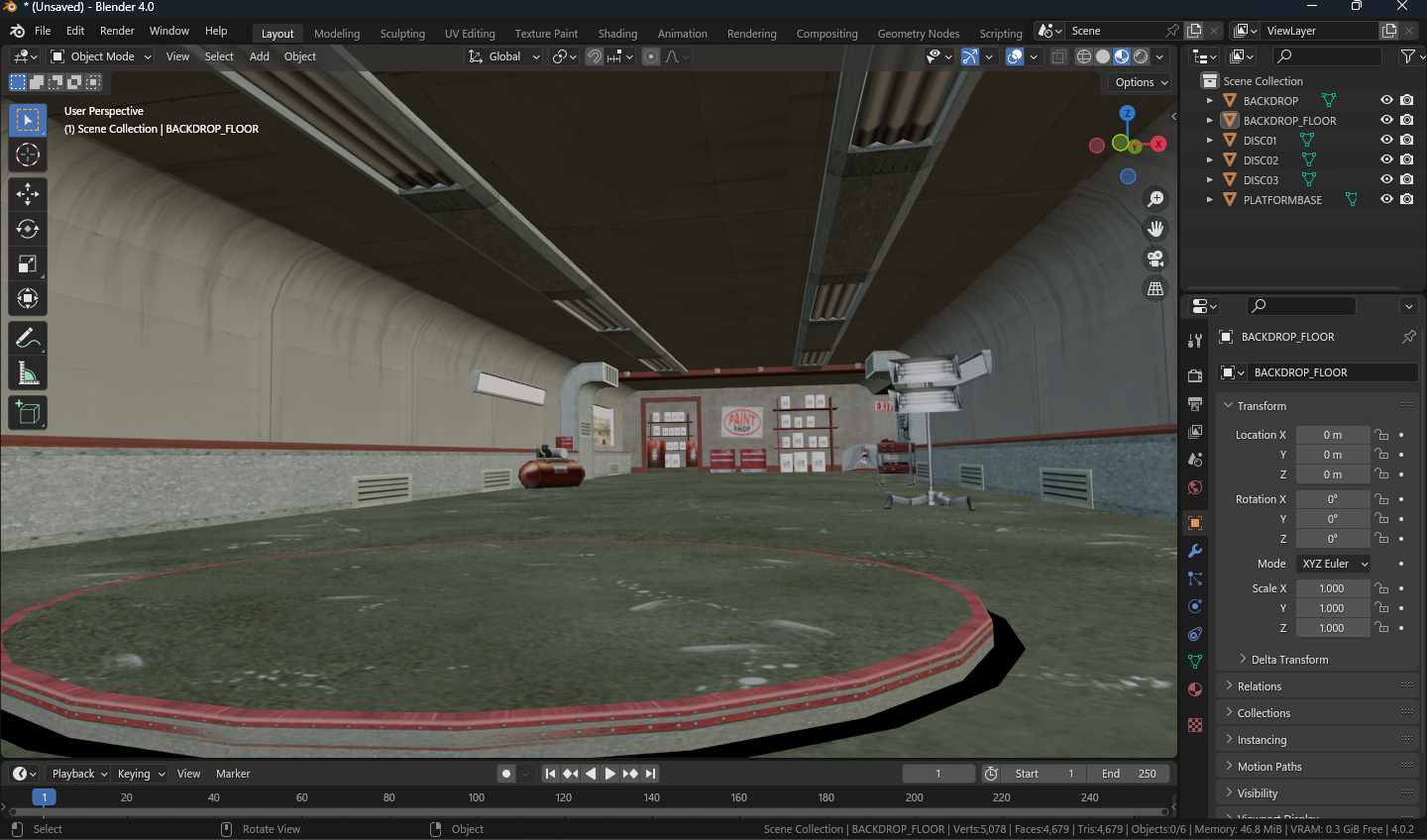1427x840 pixels.
Task: Open the Object Mode dropdown
Action: pos(101,56)
